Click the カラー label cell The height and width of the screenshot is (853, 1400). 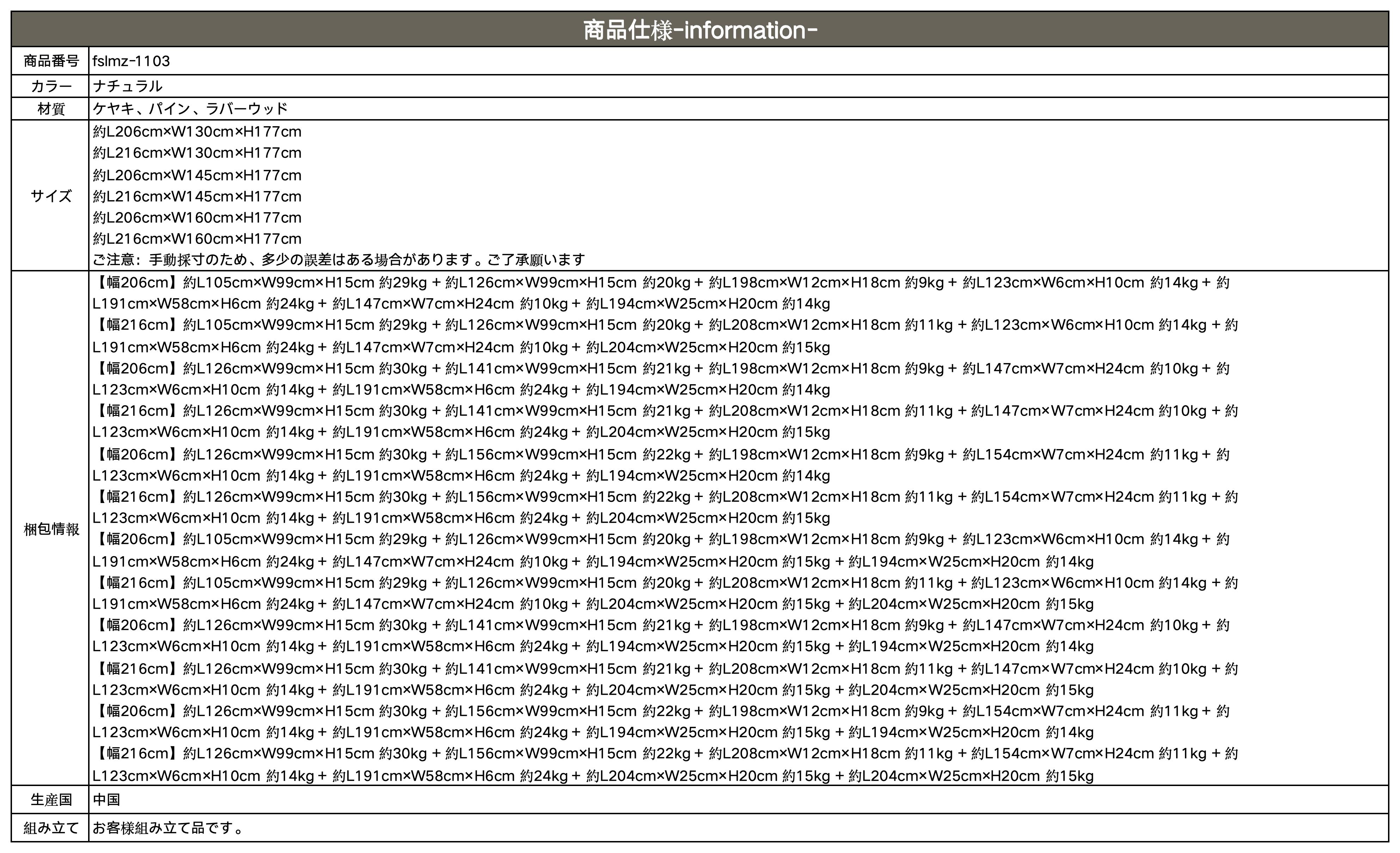50,86
